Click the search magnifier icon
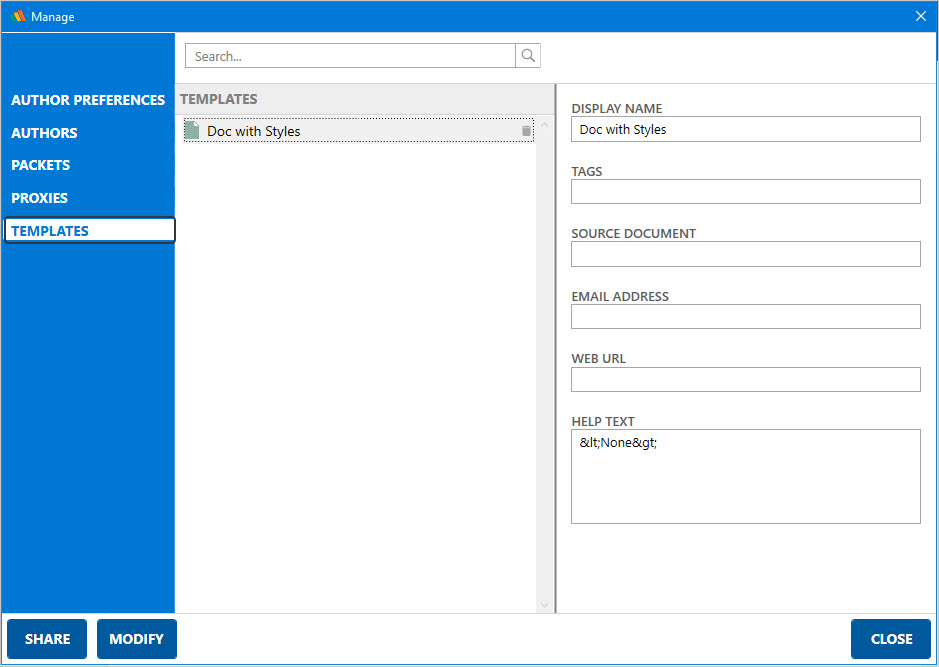939x667 pixels. [528, 56]
